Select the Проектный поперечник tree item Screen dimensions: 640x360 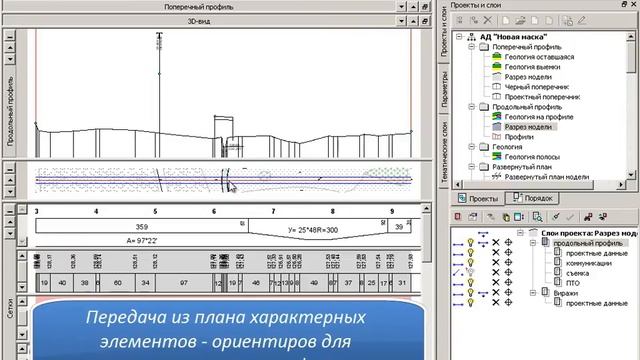(x=542, y=97)
